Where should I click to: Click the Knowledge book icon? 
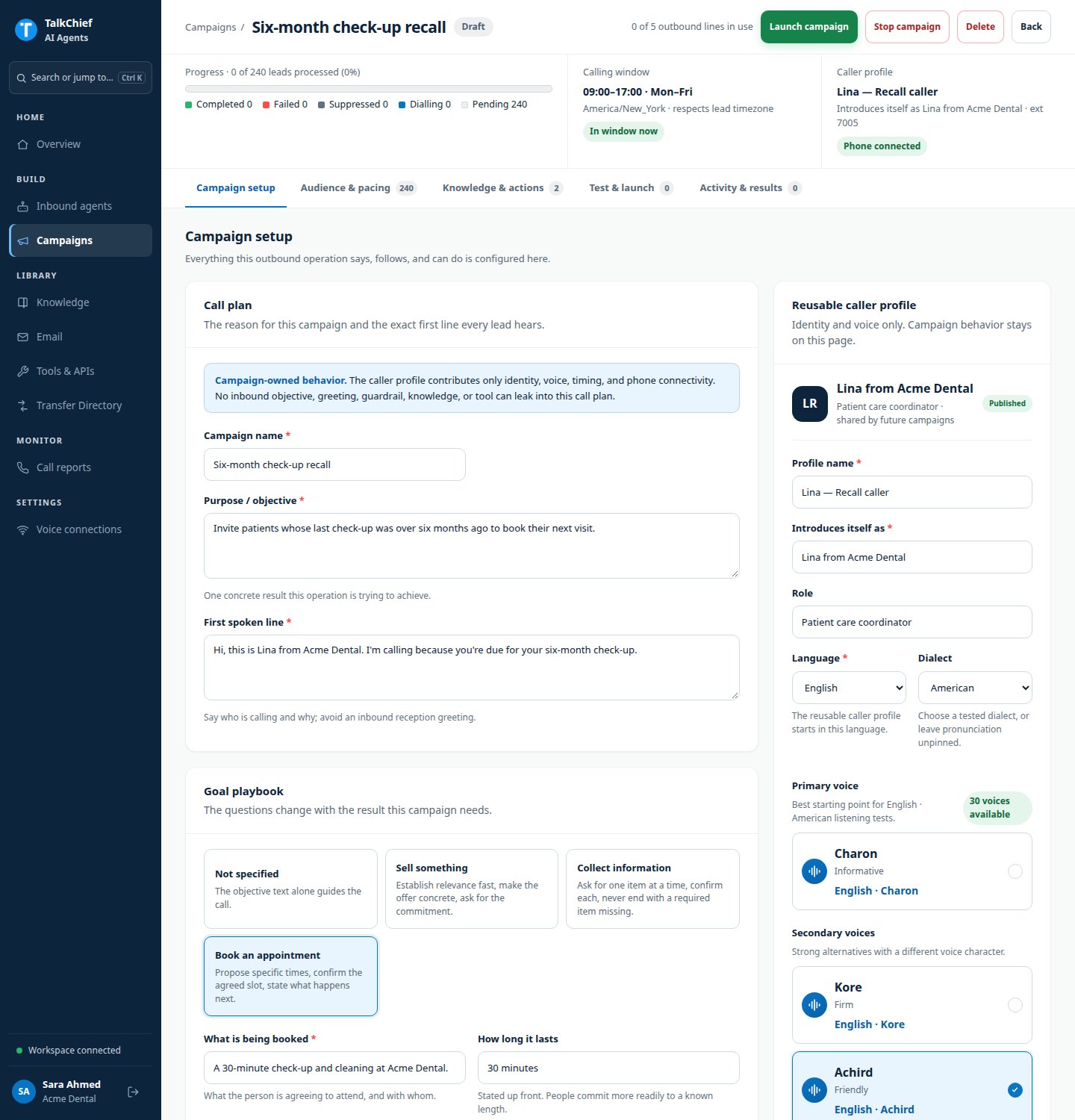pyautogui.click(x=23, y=302)
